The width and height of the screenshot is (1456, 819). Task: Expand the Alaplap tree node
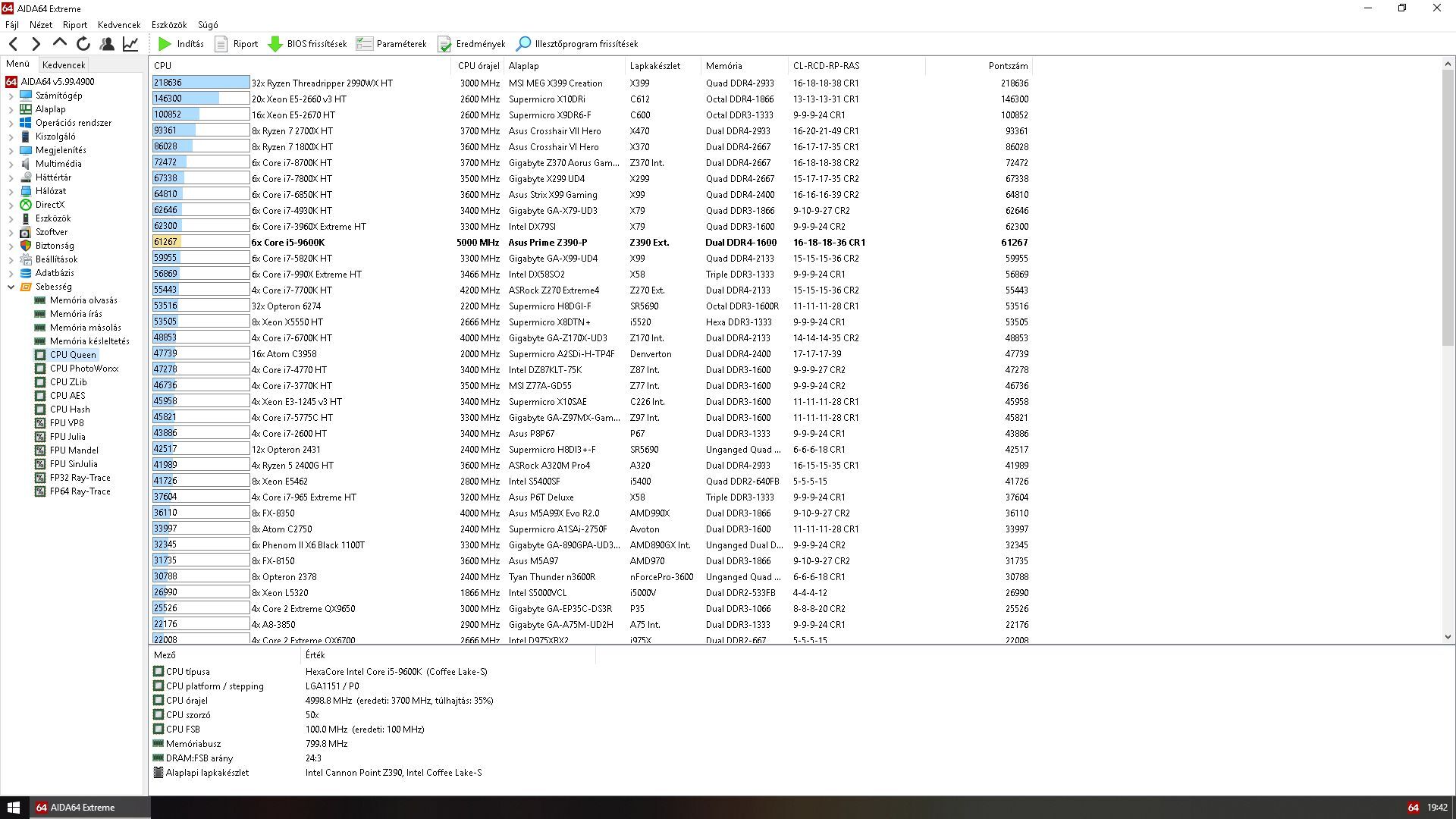tap(11, 109)
